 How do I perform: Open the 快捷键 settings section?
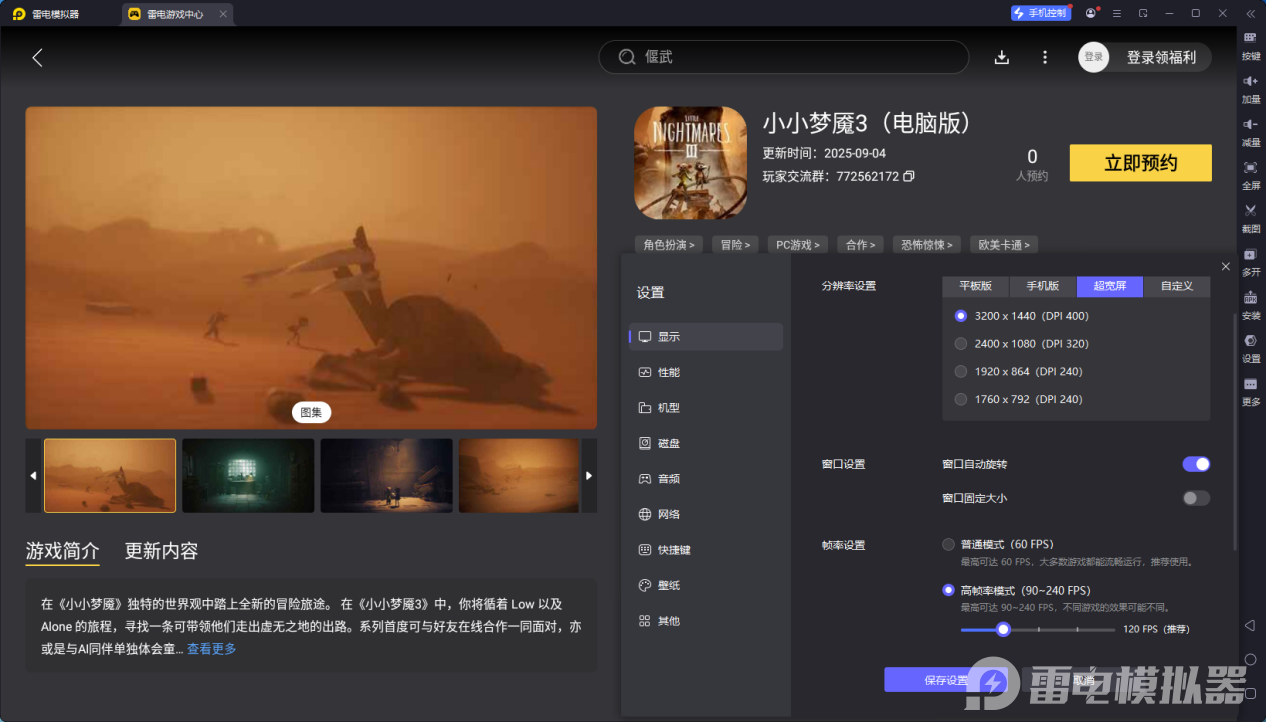706,550
